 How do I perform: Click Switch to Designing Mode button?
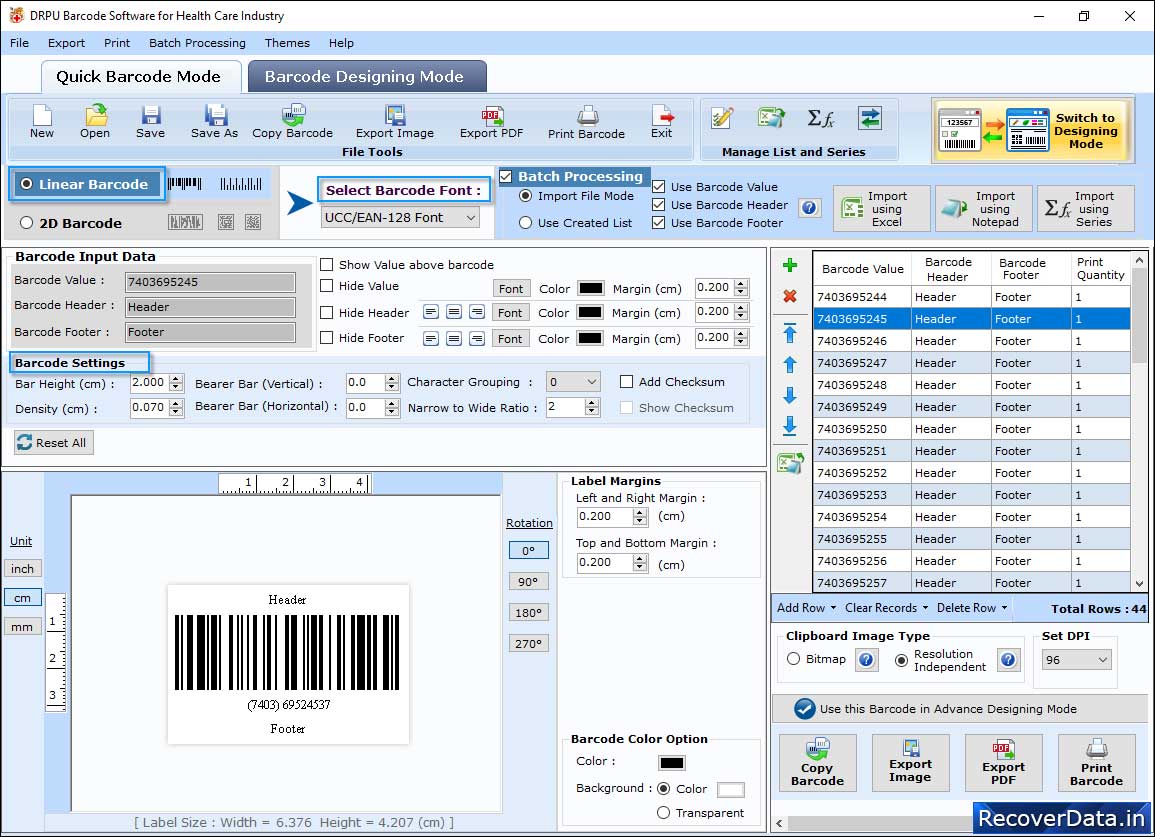(x=1032, y=131)
